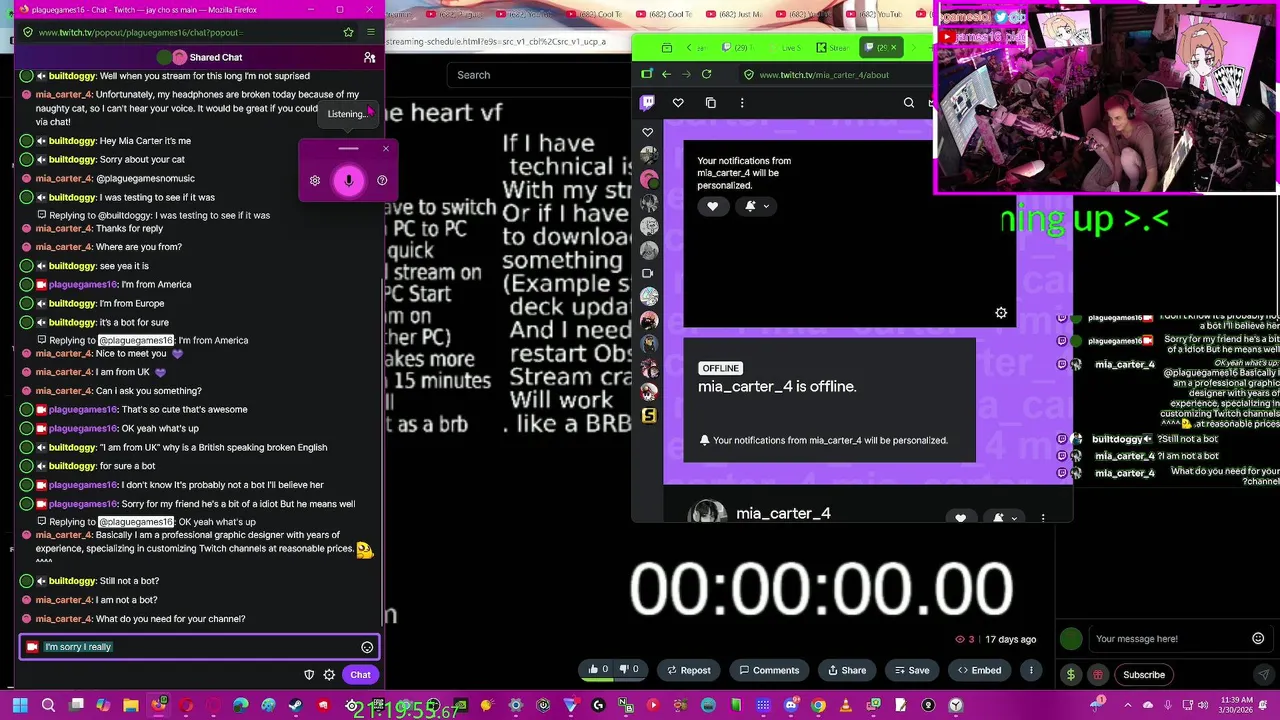The width and height of the screenshot is (1280, 720).
Task: Open Firefox menu in chat popout window
Action: click(x=370, y=32)
